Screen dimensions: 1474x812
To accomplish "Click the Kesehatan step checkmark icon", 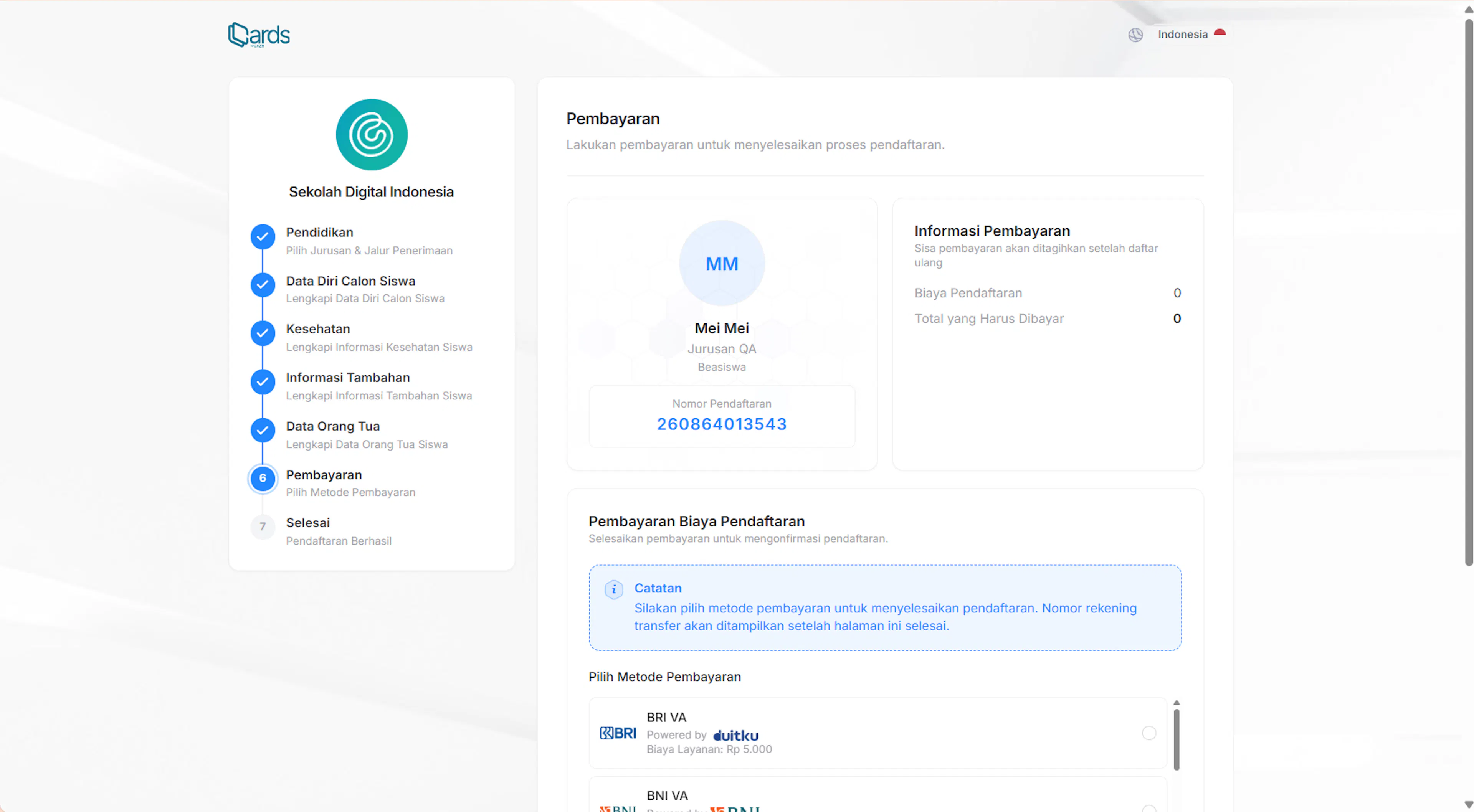I will (263, 333).
